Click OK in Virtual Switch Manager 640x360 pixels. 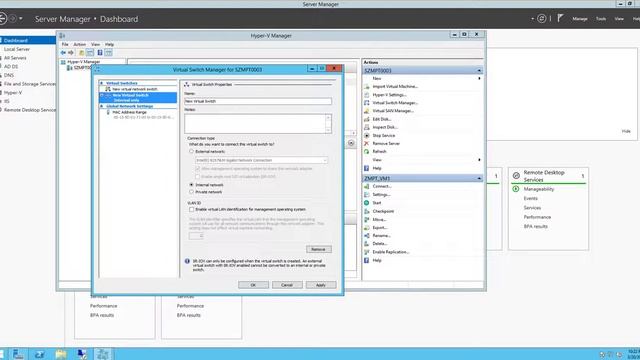(x=253, y=285)
